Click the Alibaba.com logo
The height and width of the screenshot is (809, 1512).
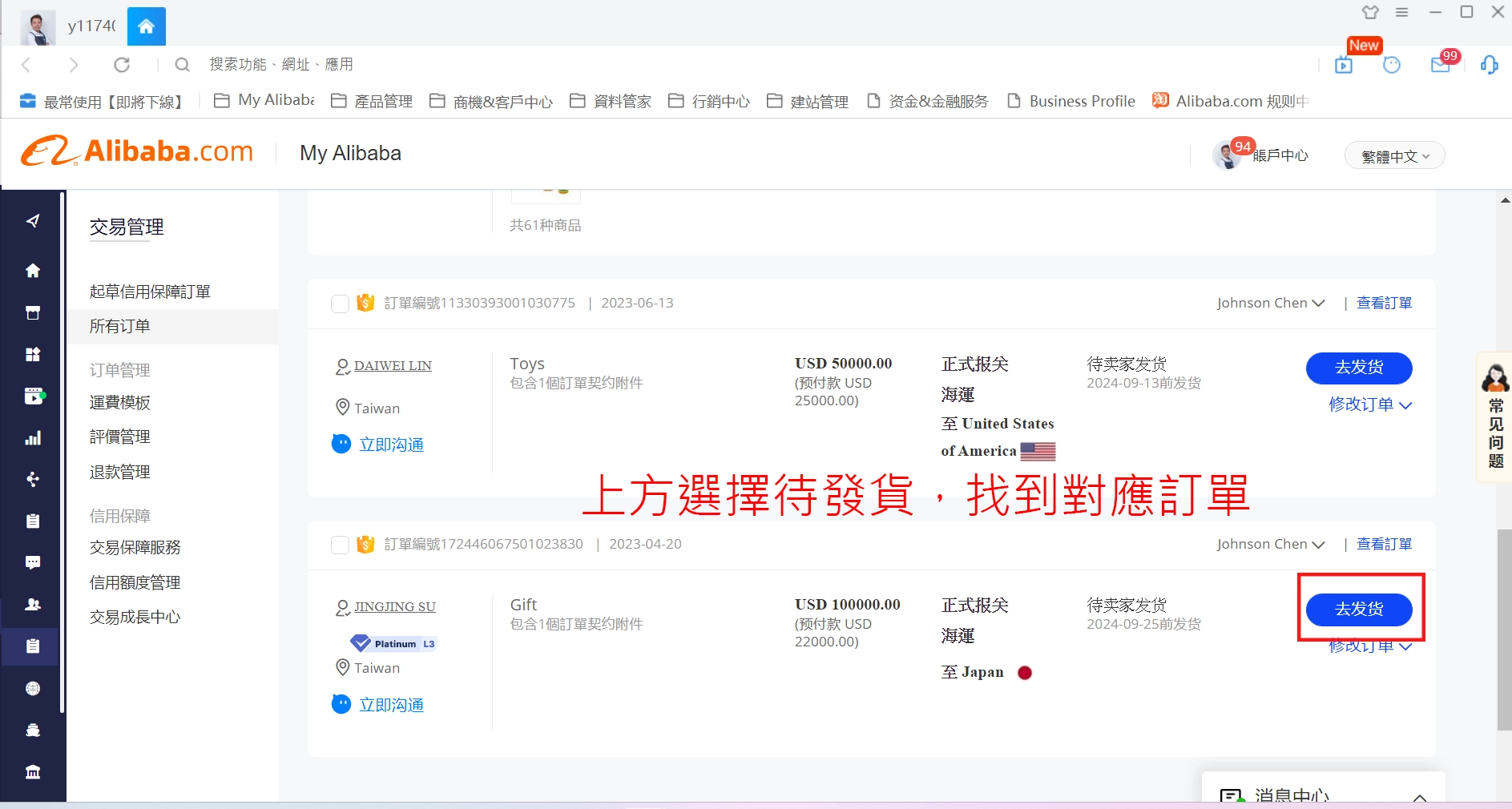click(x=137, y=151)
